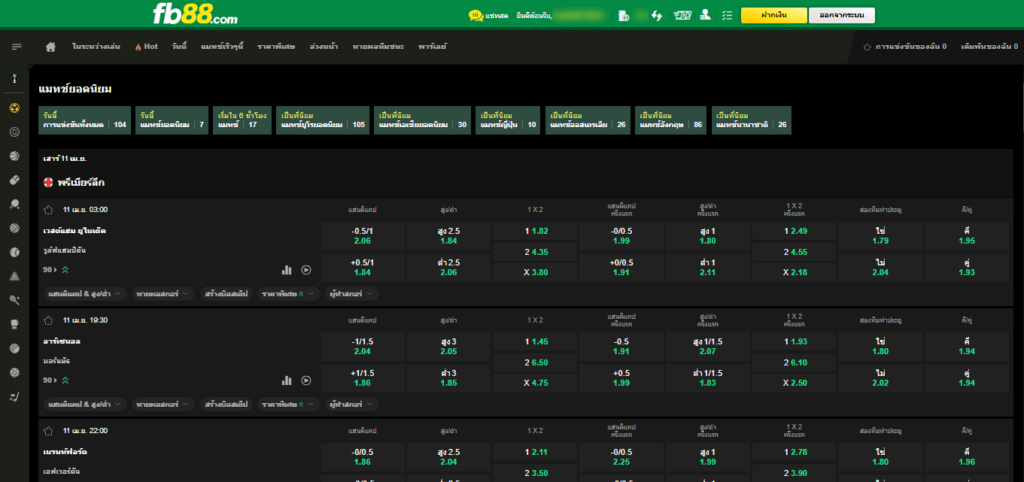Click the yellow ฝากเงิน deposit button
This screenshot has height=482, width=1024.
(x=773, y=15)
